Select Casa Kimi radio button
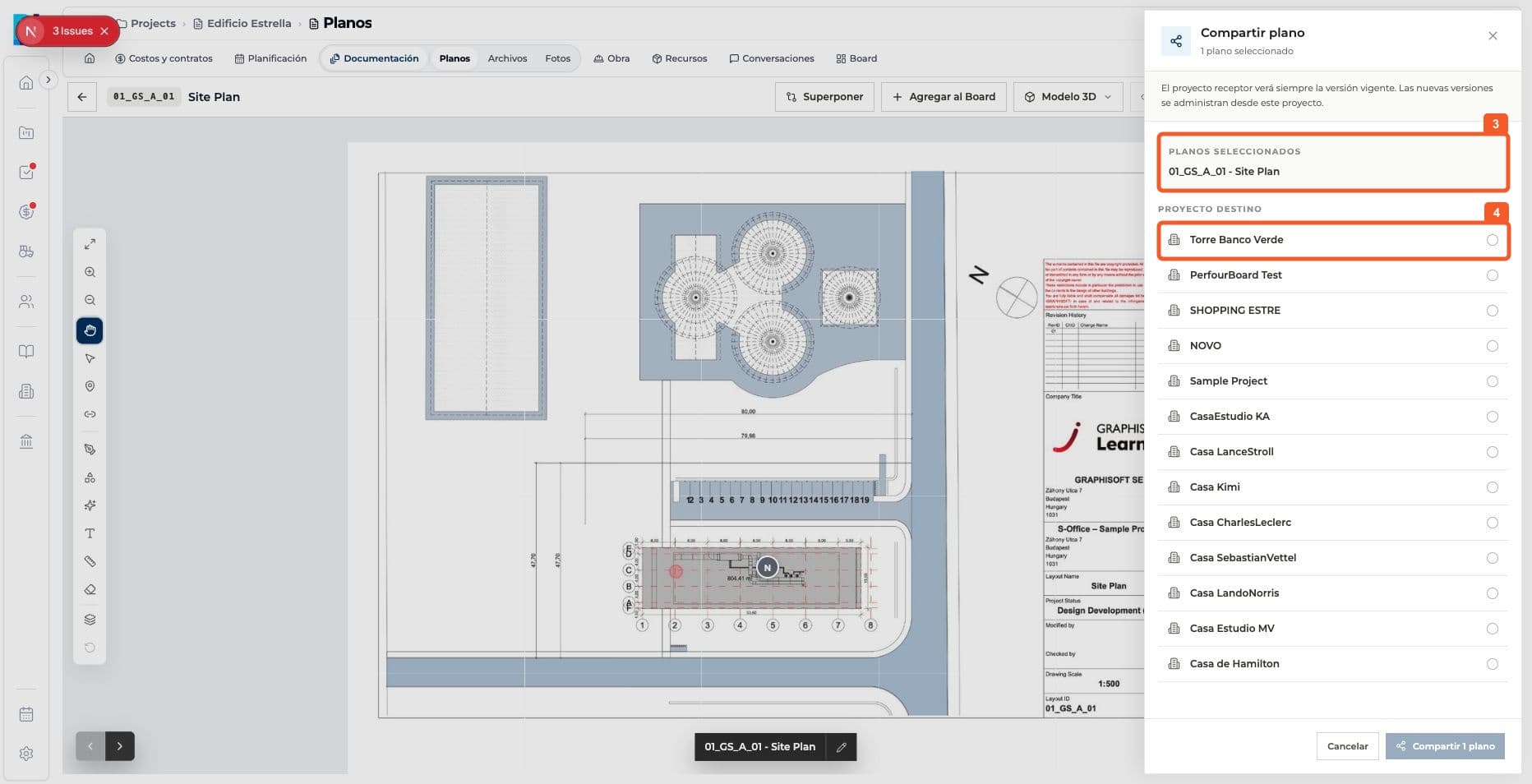Screen dimensions: 1532x784 click(1492, 487)
